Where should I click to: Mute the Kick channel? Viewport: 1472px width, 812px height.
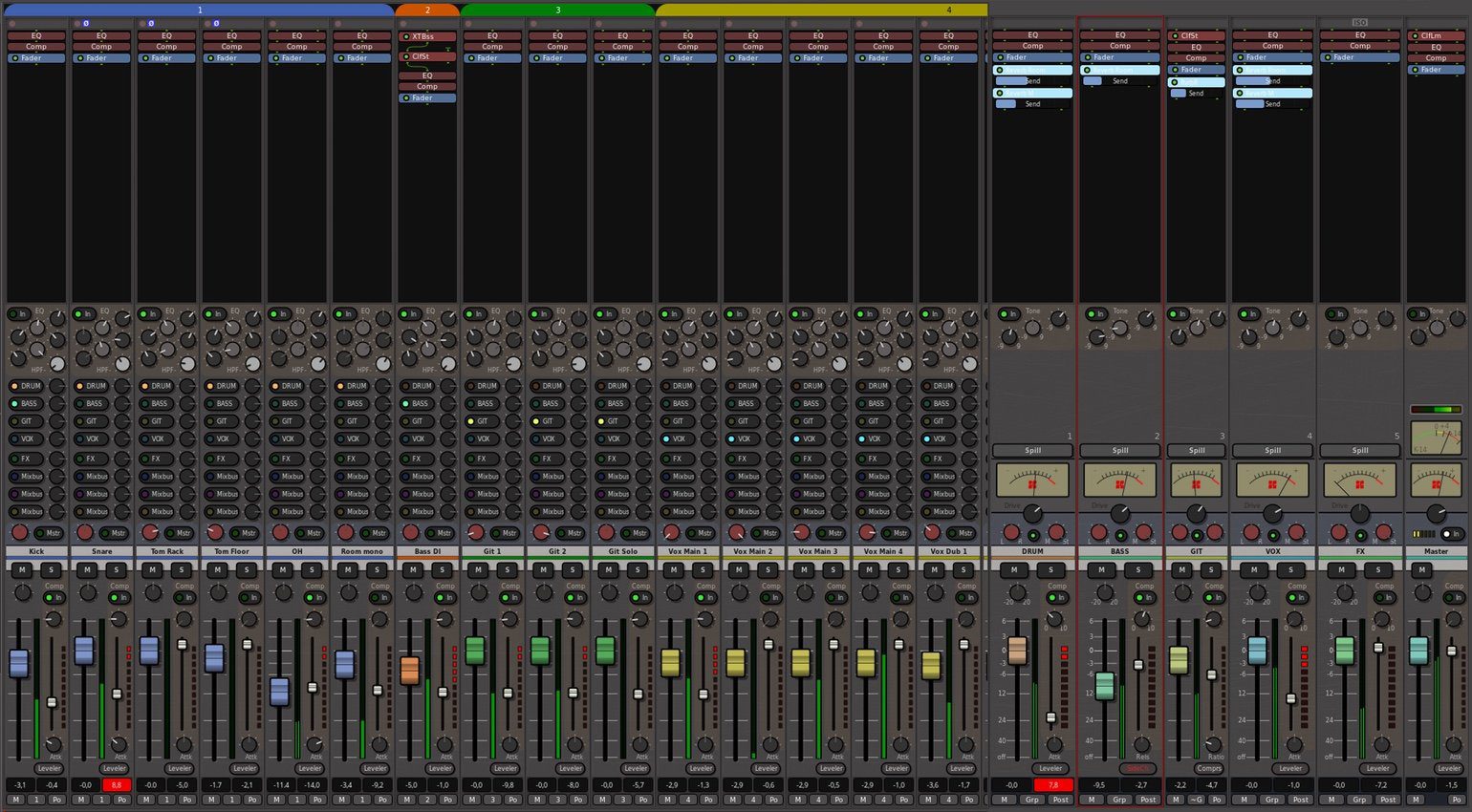[x=22, y=569]
